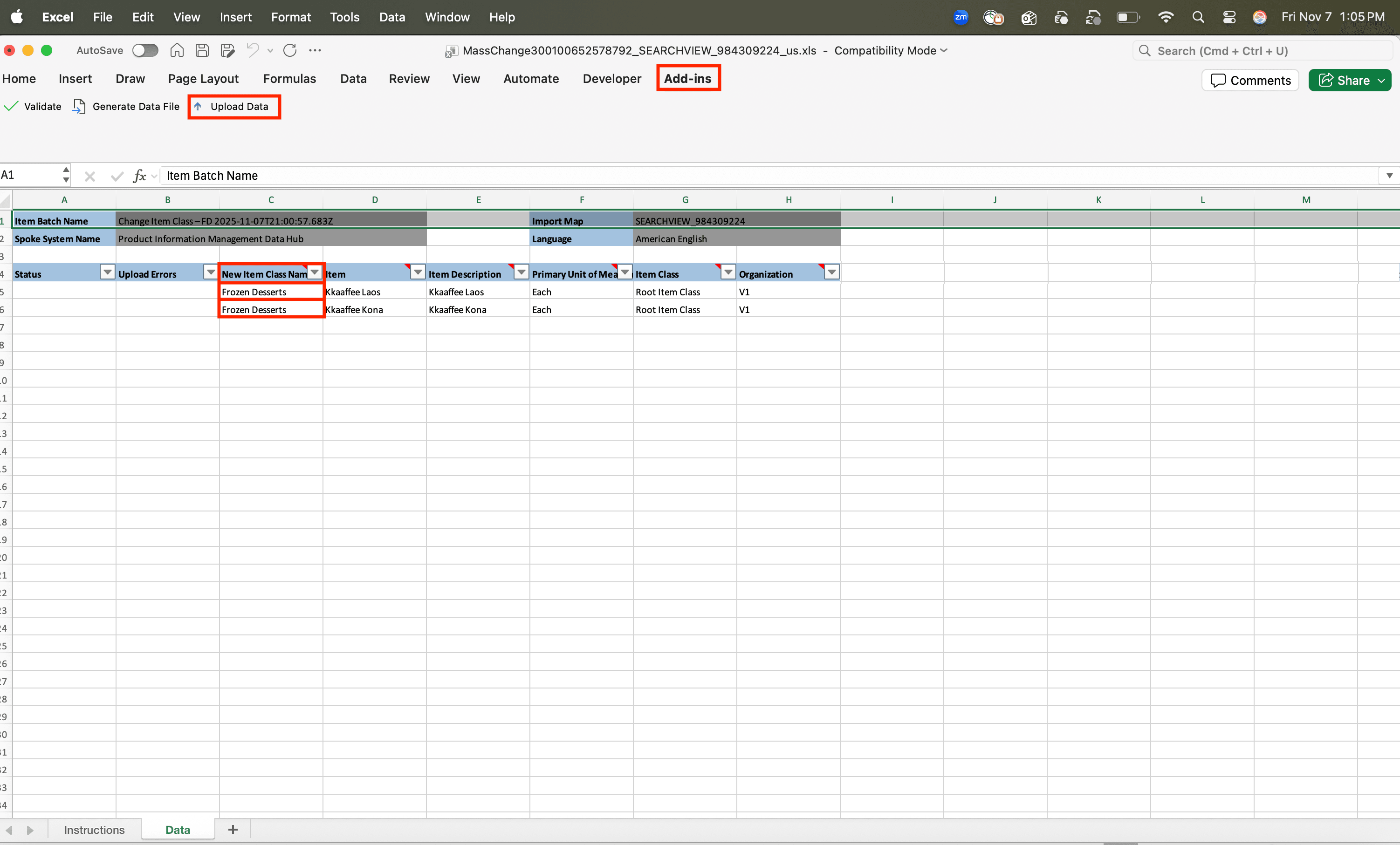Open the Organization column filter dropdown
The width and height of the screenshot is (1400, 845).
pyautogui.click(x=831, y=273)
